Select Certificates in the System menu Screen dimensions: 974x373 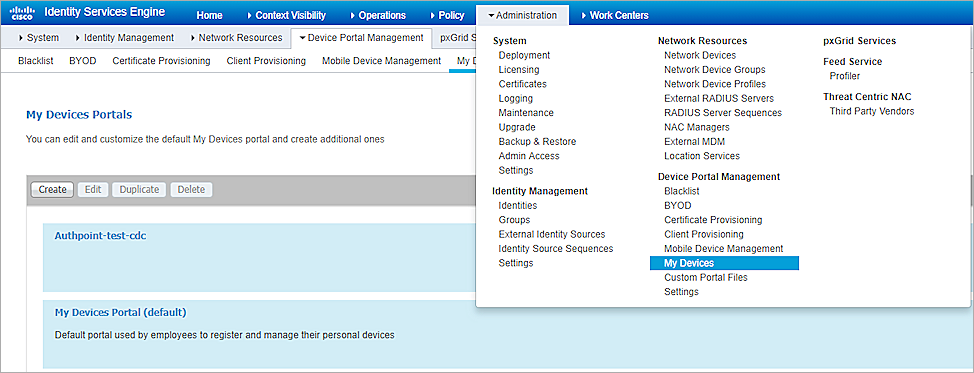click(522, 84)
